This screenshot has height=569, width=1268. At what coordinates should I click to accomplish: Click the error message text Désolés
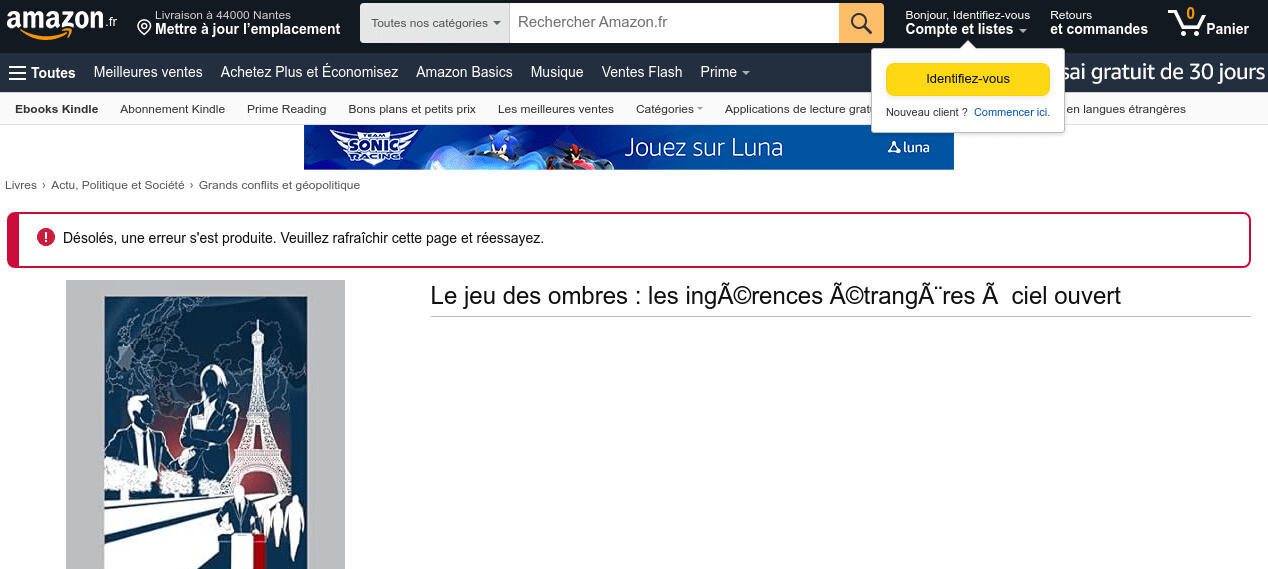[303, 239]
